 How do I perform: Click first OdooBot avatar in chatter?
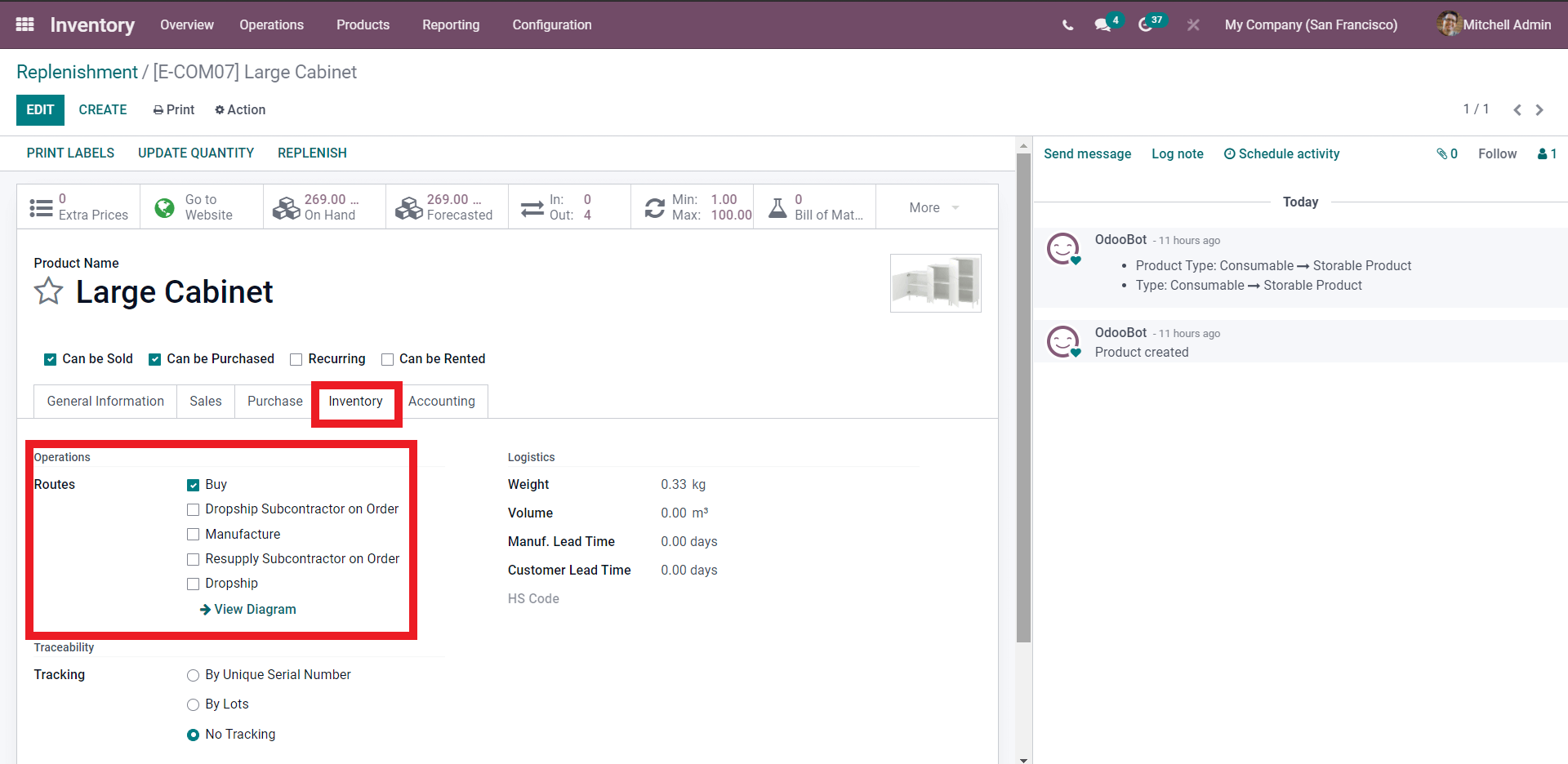[x=1063, y=249]
